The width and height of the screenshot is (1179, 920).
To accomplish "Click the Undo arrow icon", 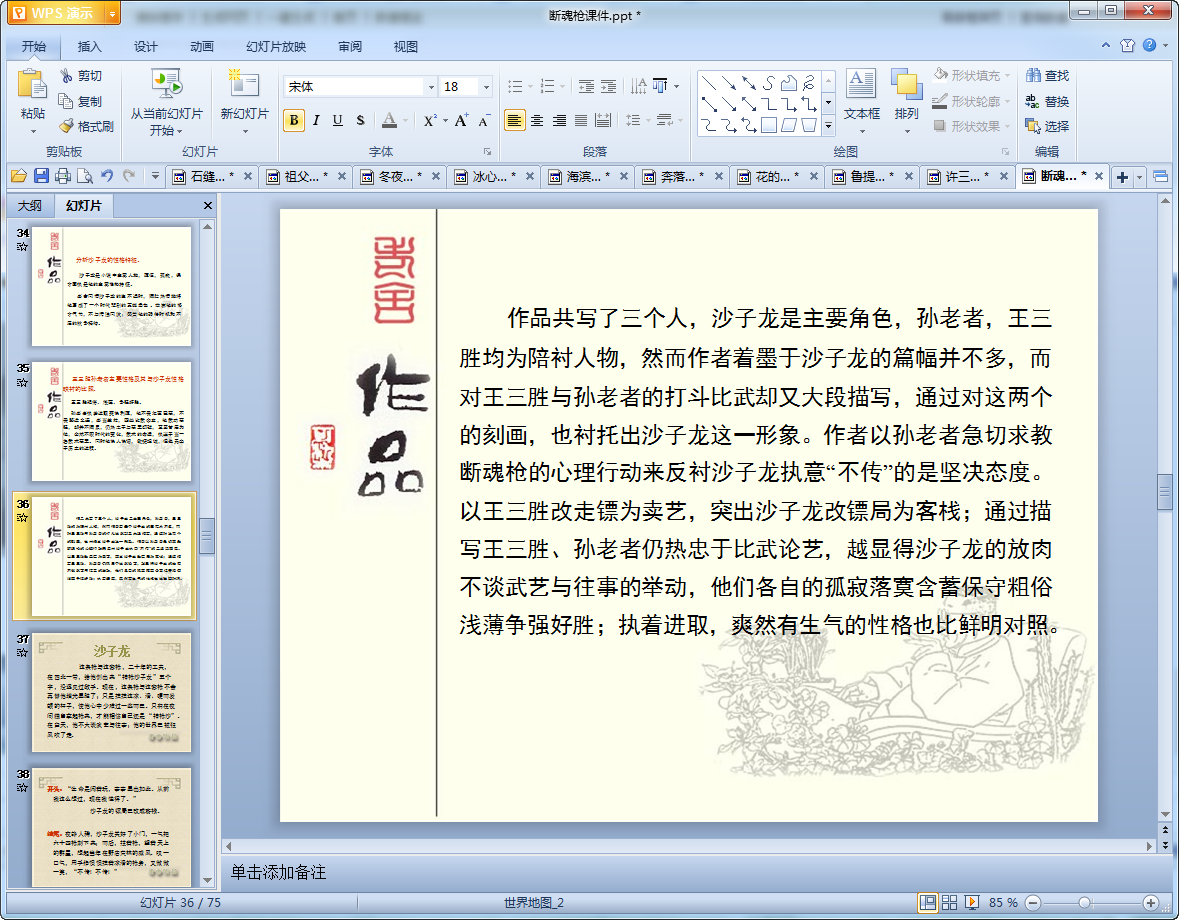I will click(107, 176).
